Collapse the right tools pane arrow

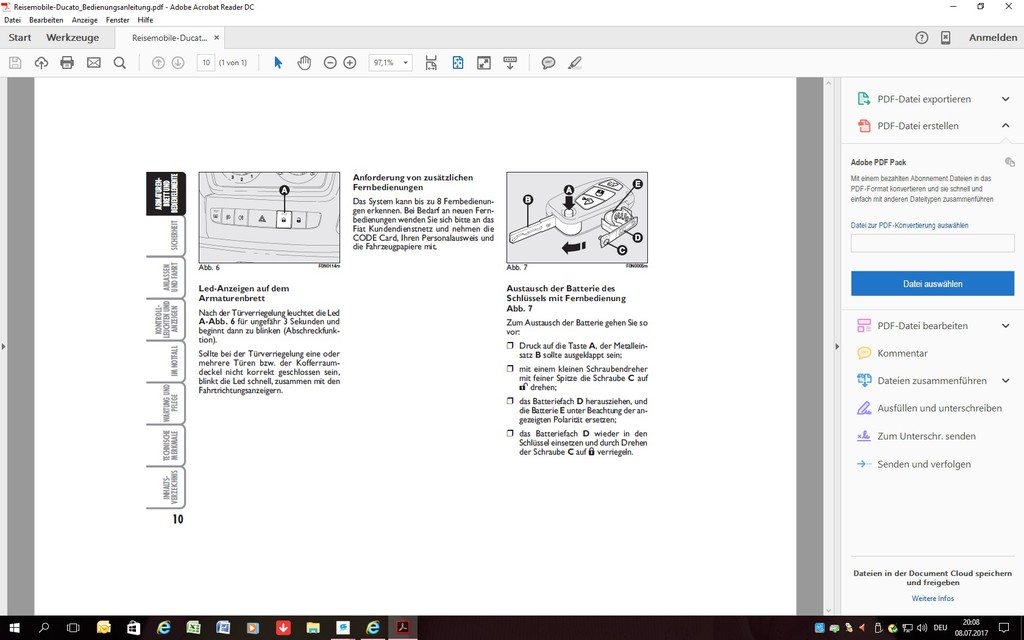tap(837, 346)
